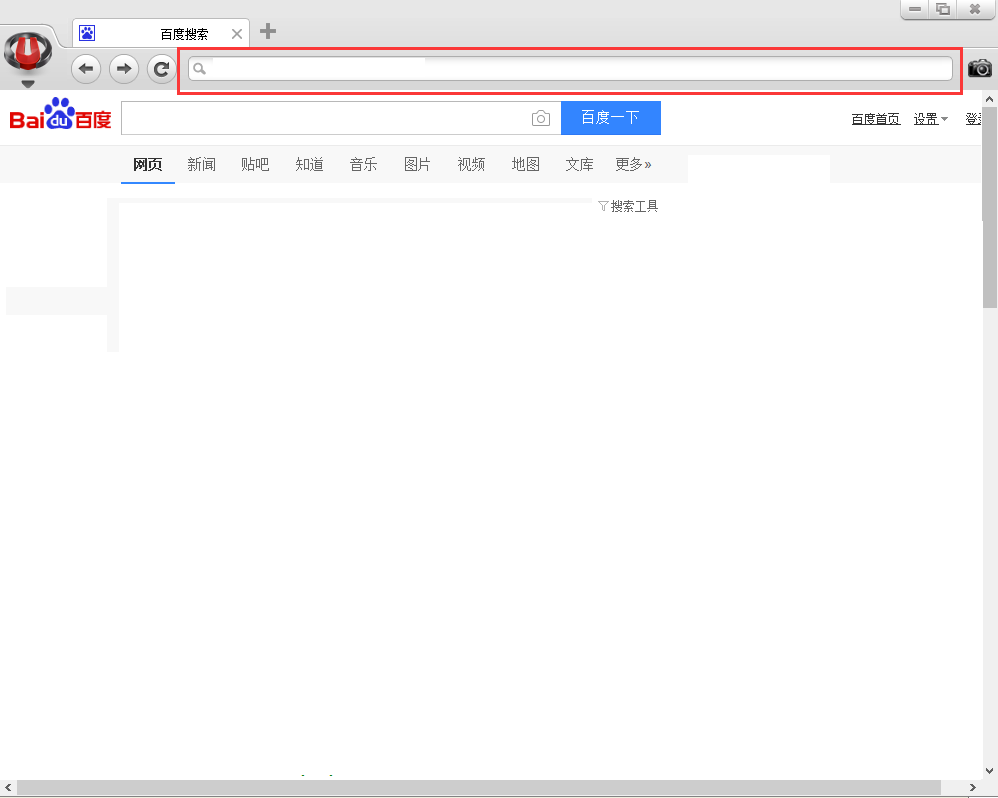998x798 pixels.
Task: Open 搜索工具 search tools
Action: click(x=635, y=206)
